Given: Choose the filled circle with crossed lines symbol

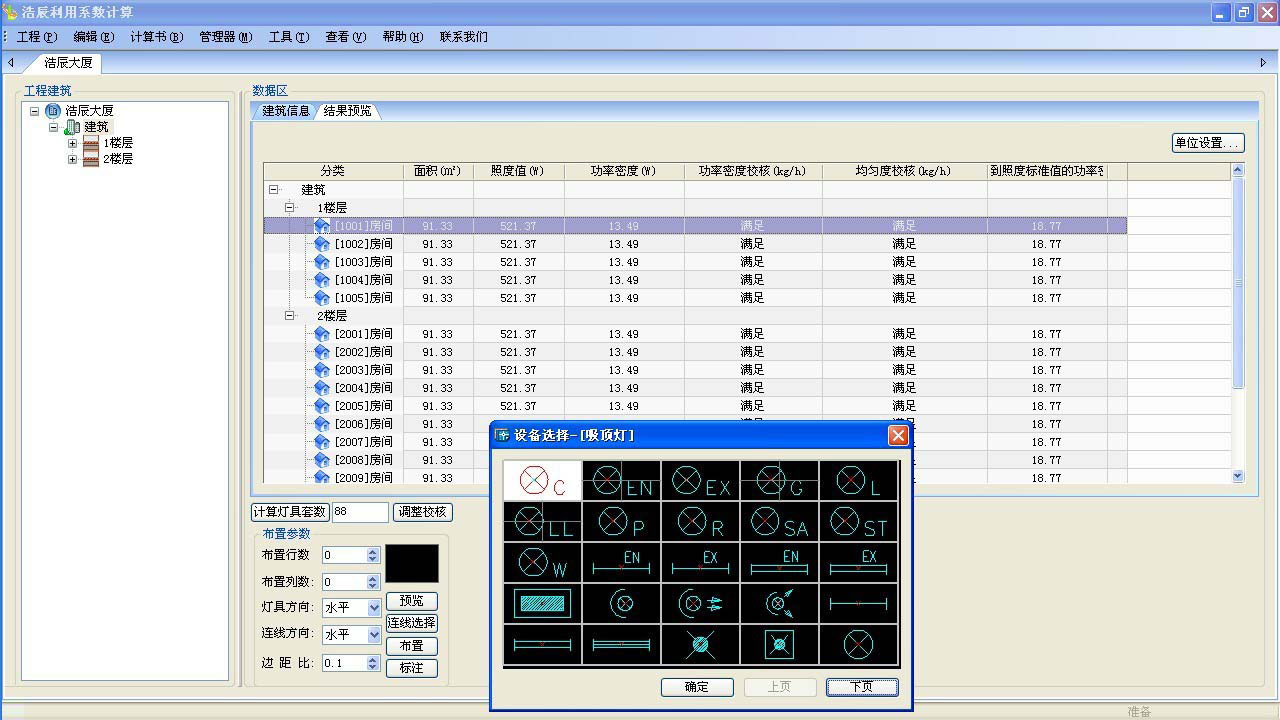Looking at the screenshot, I should click(x=700, y=645).
